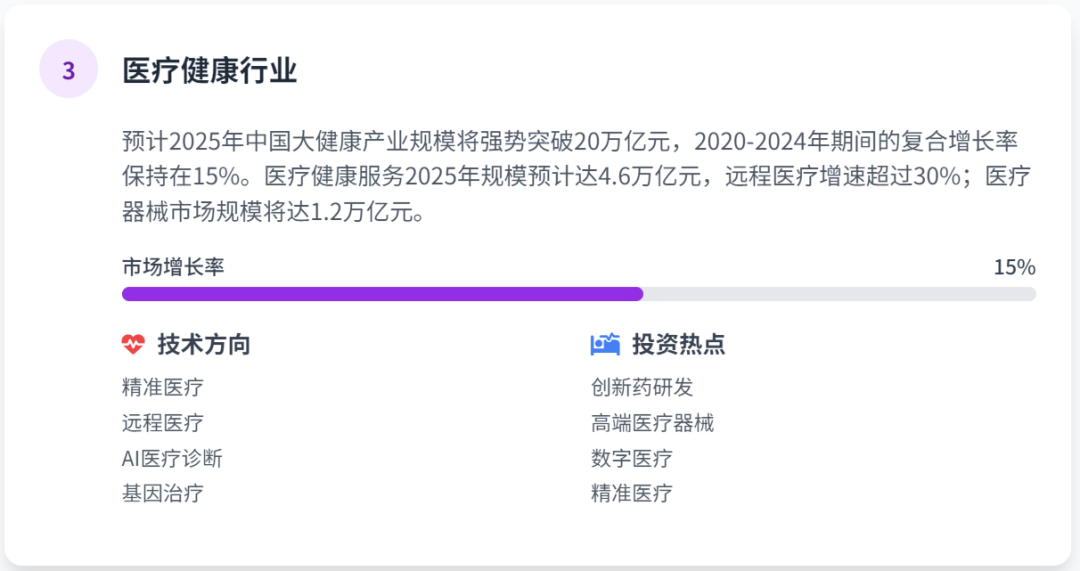Click the 市场增长率 label
Screen dimensions: 1080x571
click(x=173, y=267)
